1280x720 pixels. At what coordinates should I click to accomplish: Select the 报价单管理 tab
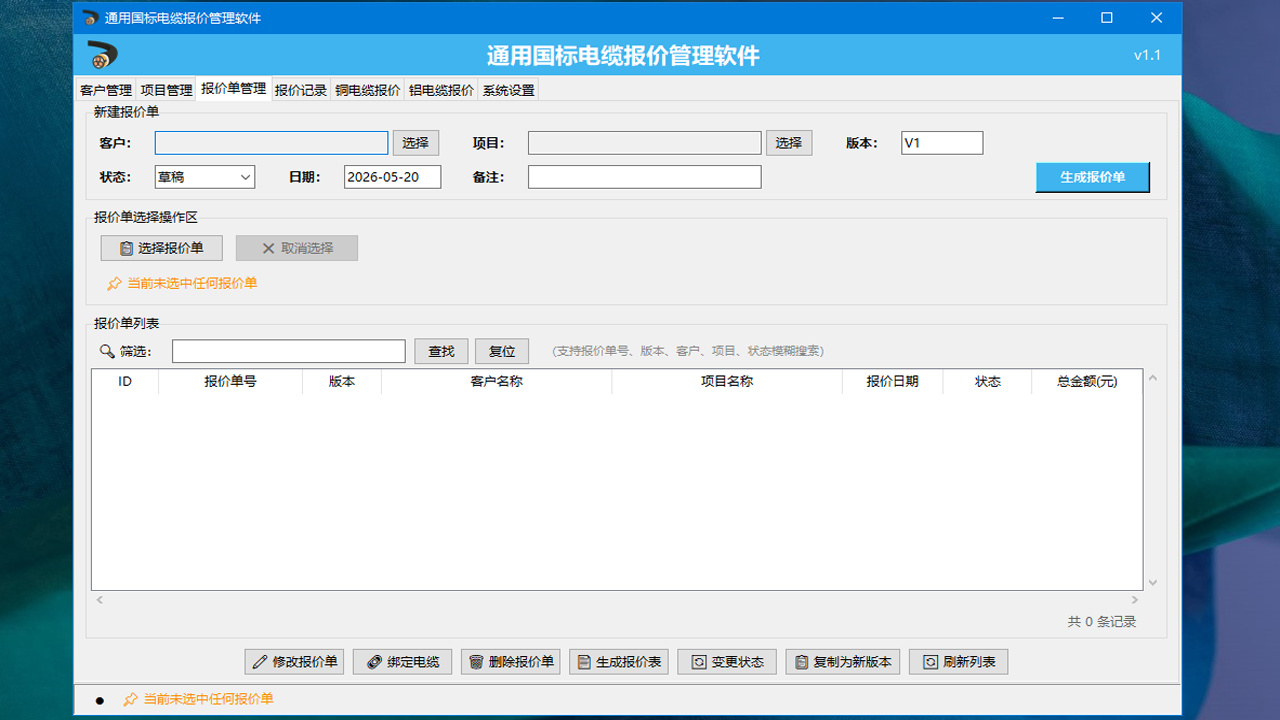[x=233, y=88]
